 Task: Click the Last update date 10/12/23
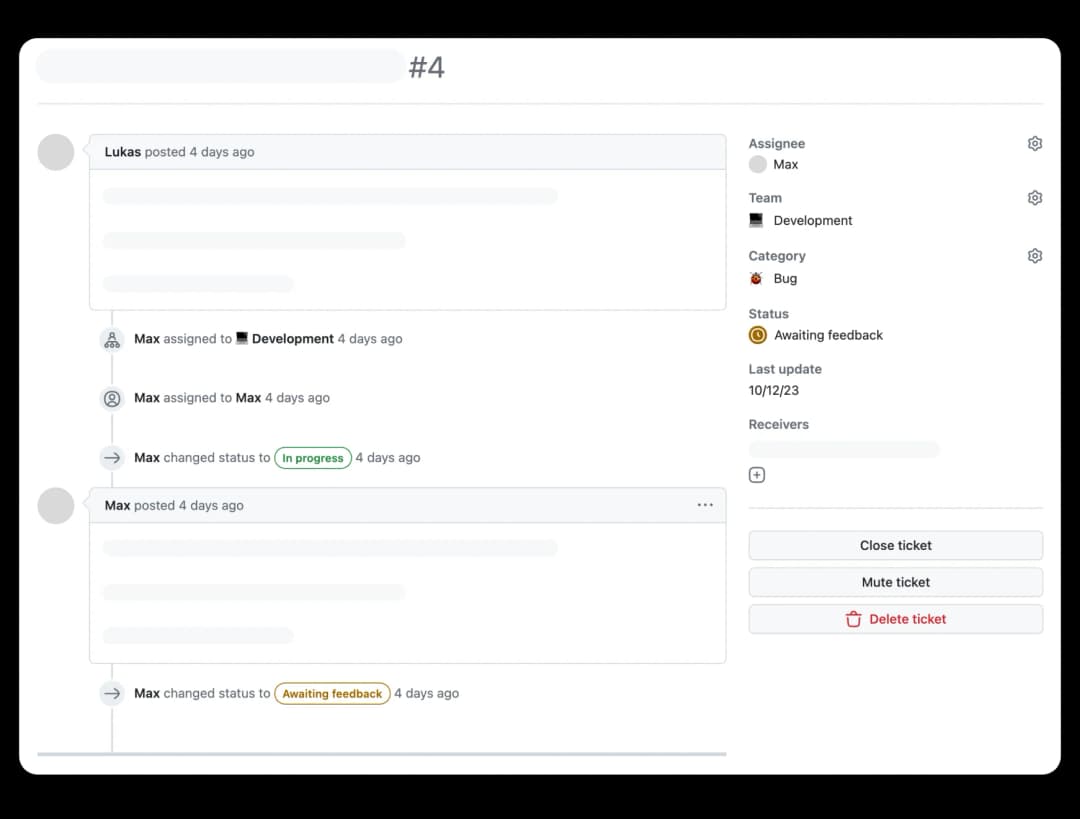[x=773, y=391]
